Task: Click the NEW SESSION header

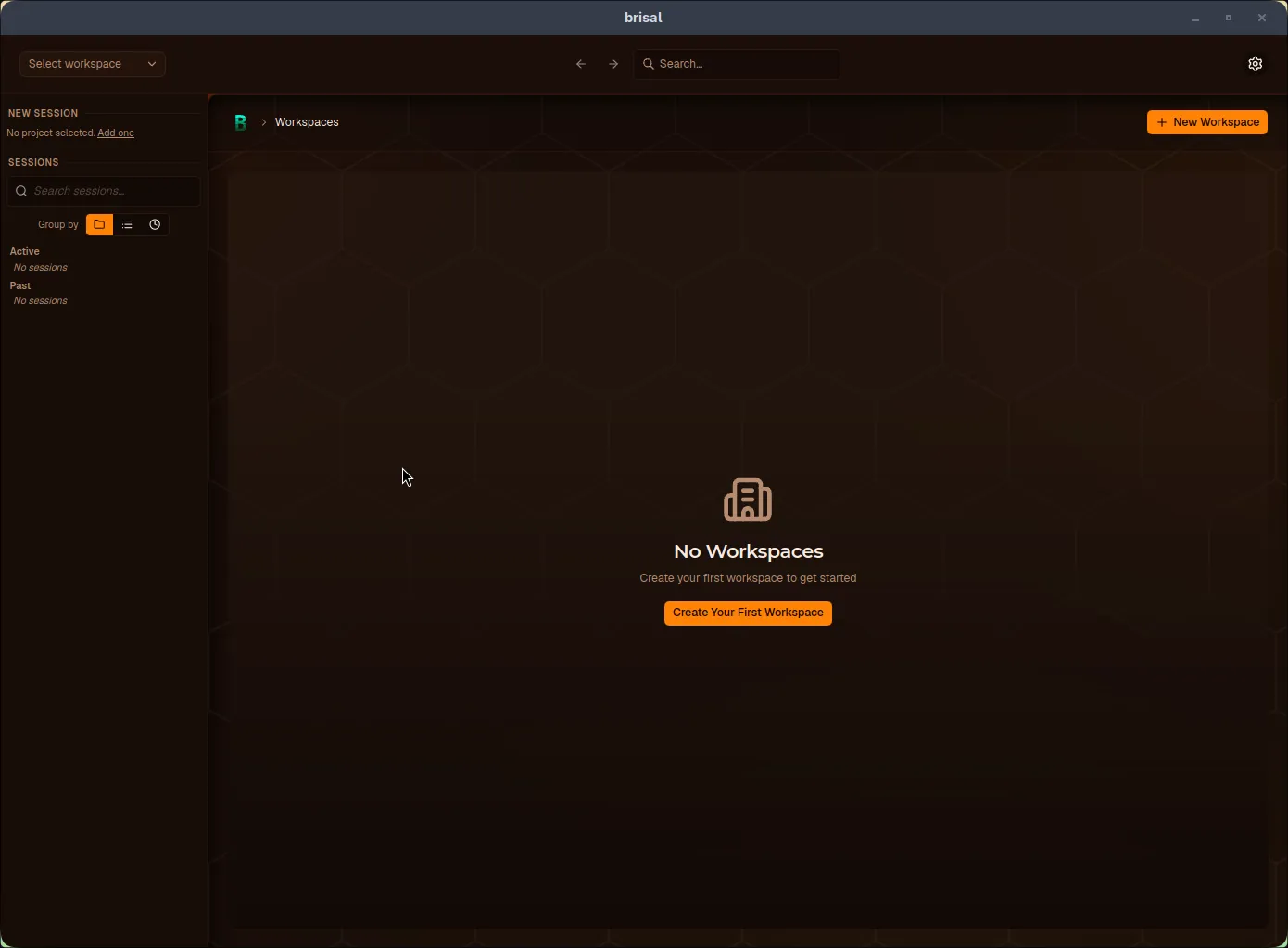Action: (44, 113)
